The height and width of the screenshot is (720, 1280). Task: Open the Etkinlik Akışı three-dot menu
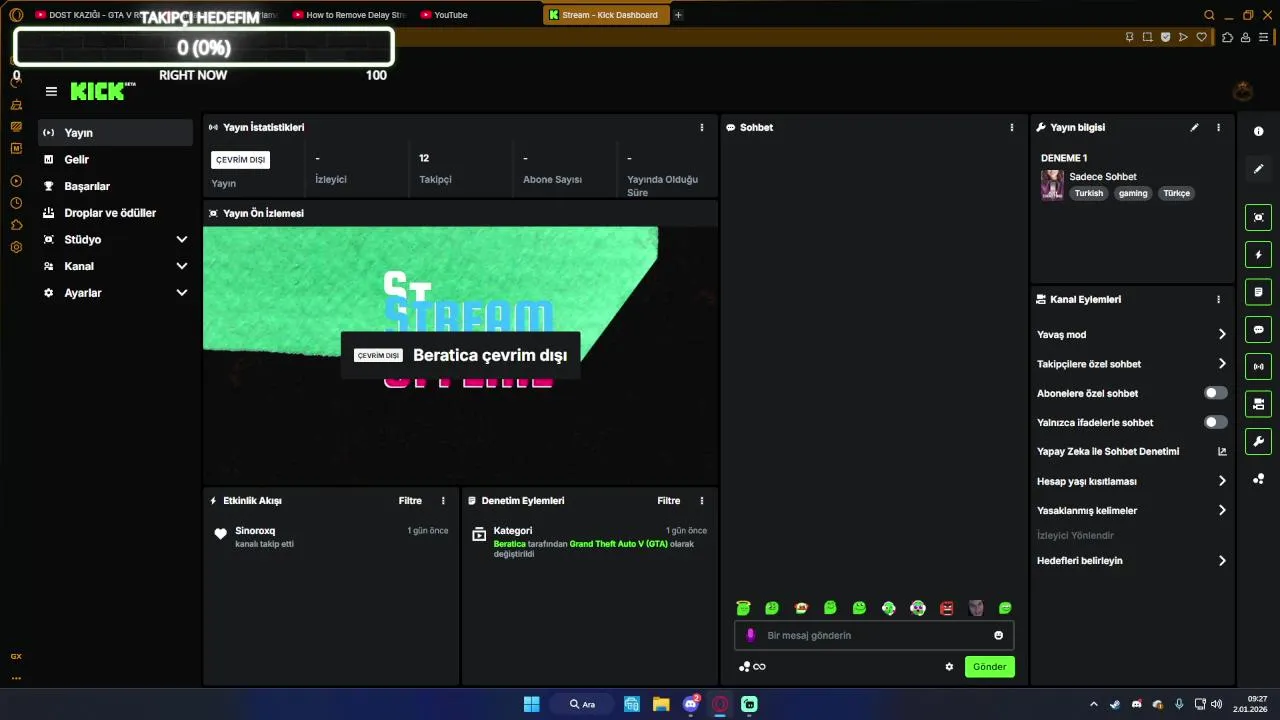click(x=443, y=500)
